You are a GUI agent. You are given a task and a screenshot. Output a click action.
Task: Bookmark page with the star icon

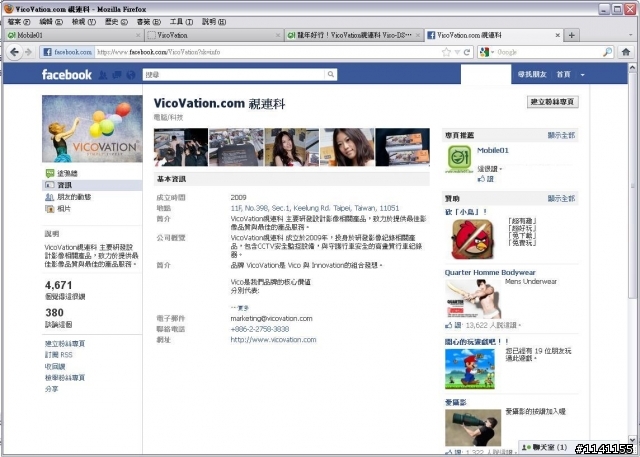click(446, 52)
